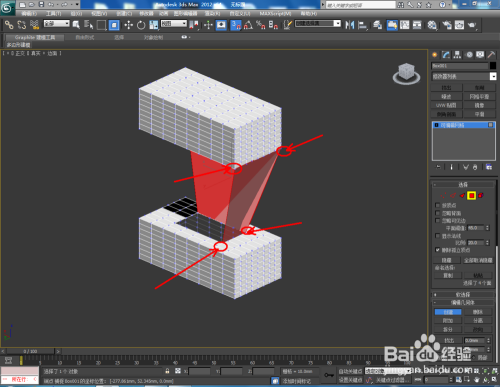Screen dimensions: 500x387
Task: Open the Curve Editor
Action: point(405,25)
